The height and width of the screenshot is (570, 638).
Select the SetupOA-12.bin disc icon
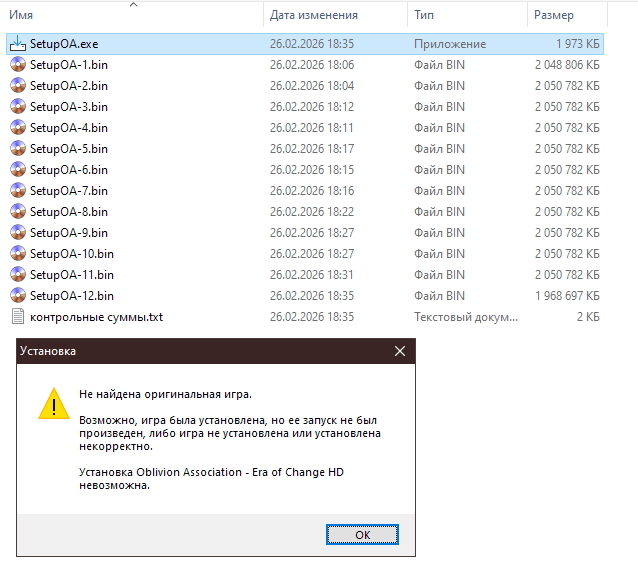coord(18,296)
